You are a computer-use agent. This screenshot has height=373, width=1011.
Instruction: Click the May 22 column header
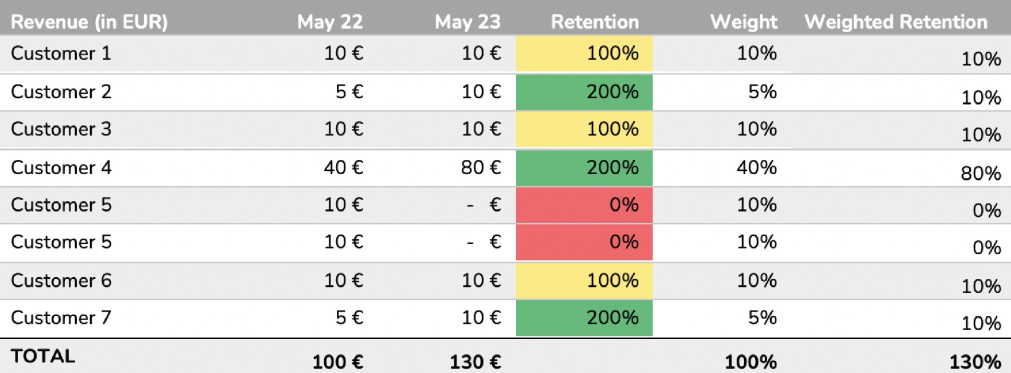pyautogui.click(x=330, y=23)
